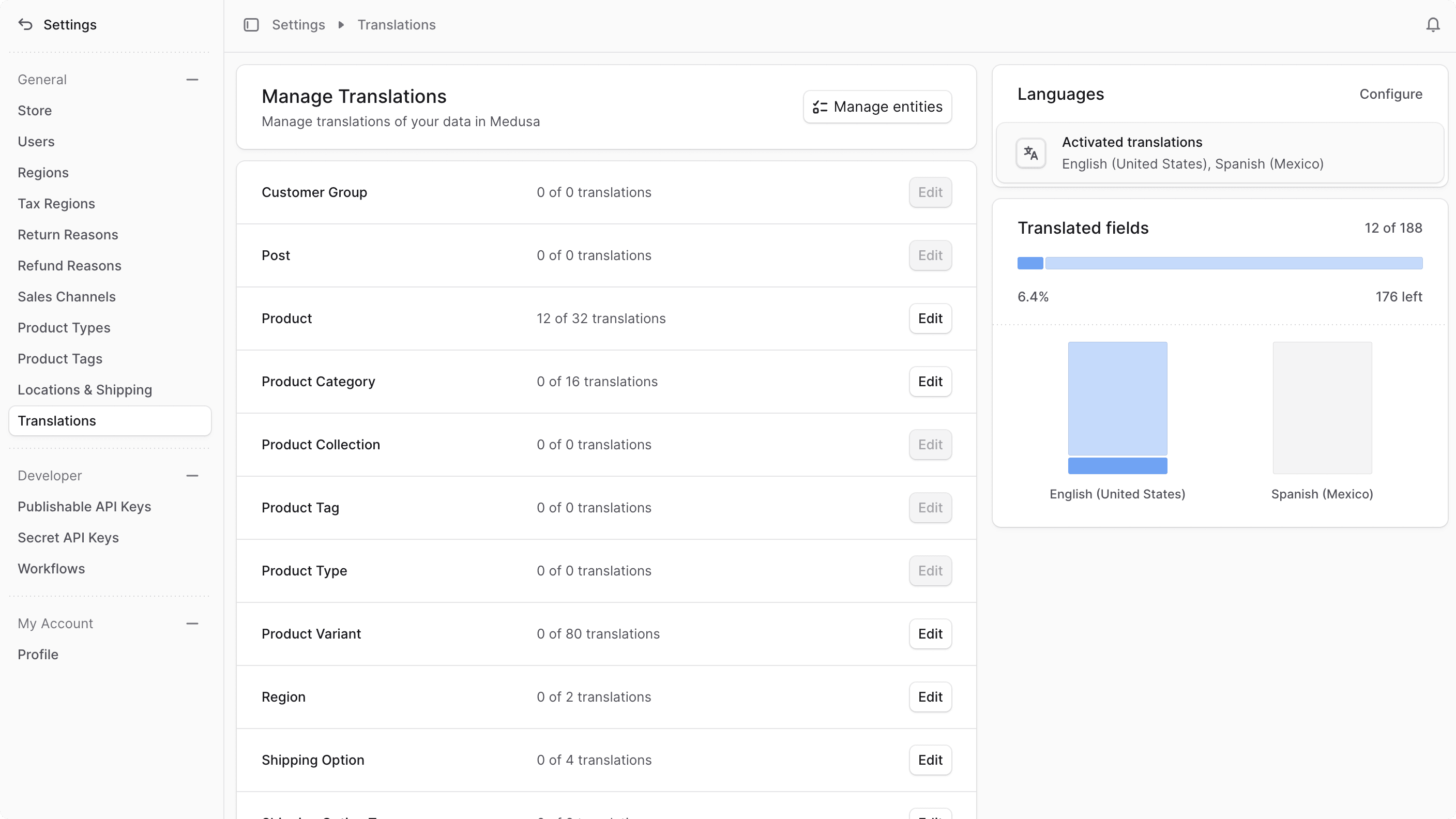Open notifications via the bell icon
Screen dimensions: 1456x819
tap(1432, 24)
